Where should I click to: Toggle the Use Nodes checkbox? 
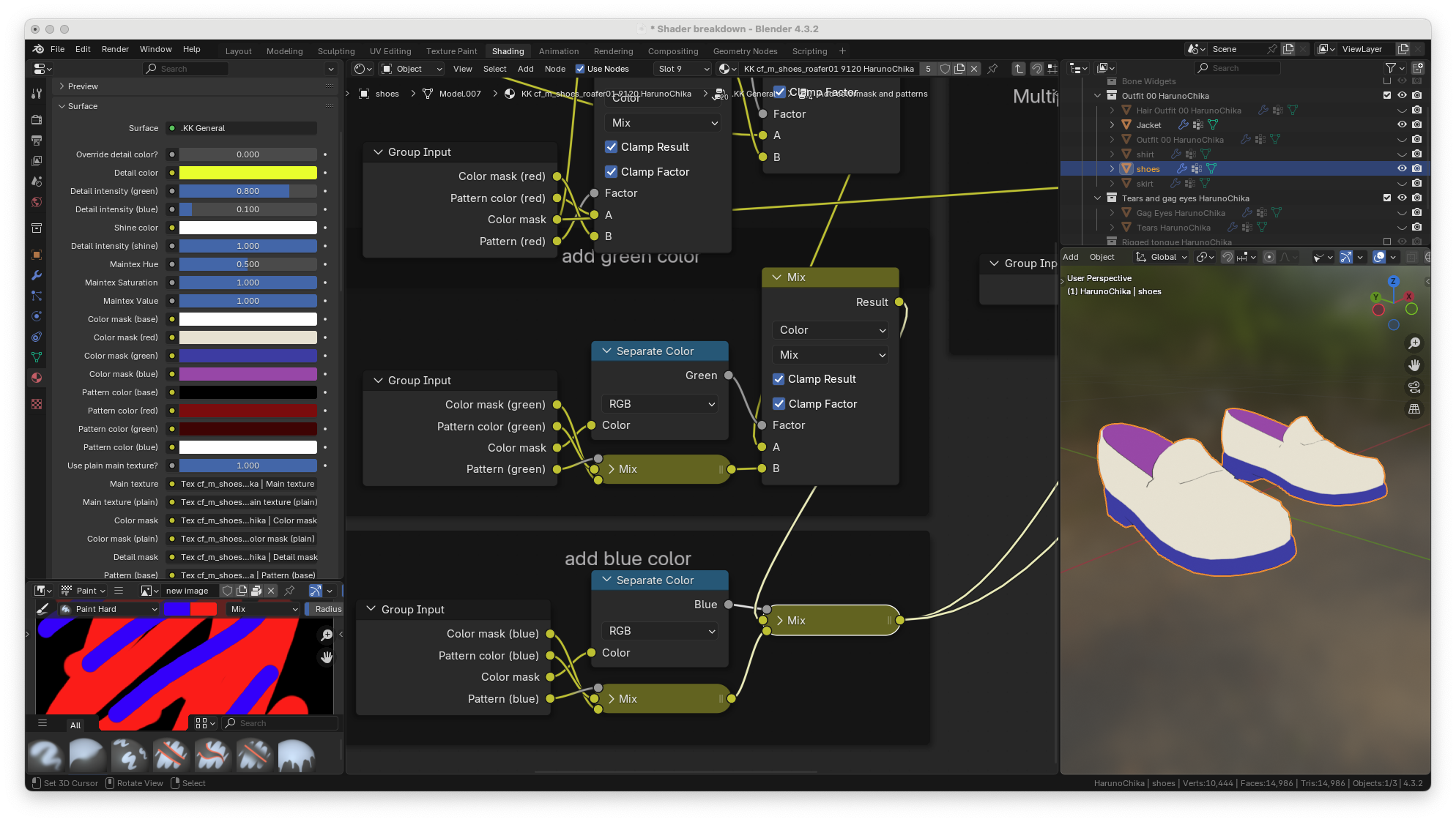pos(580,69)
